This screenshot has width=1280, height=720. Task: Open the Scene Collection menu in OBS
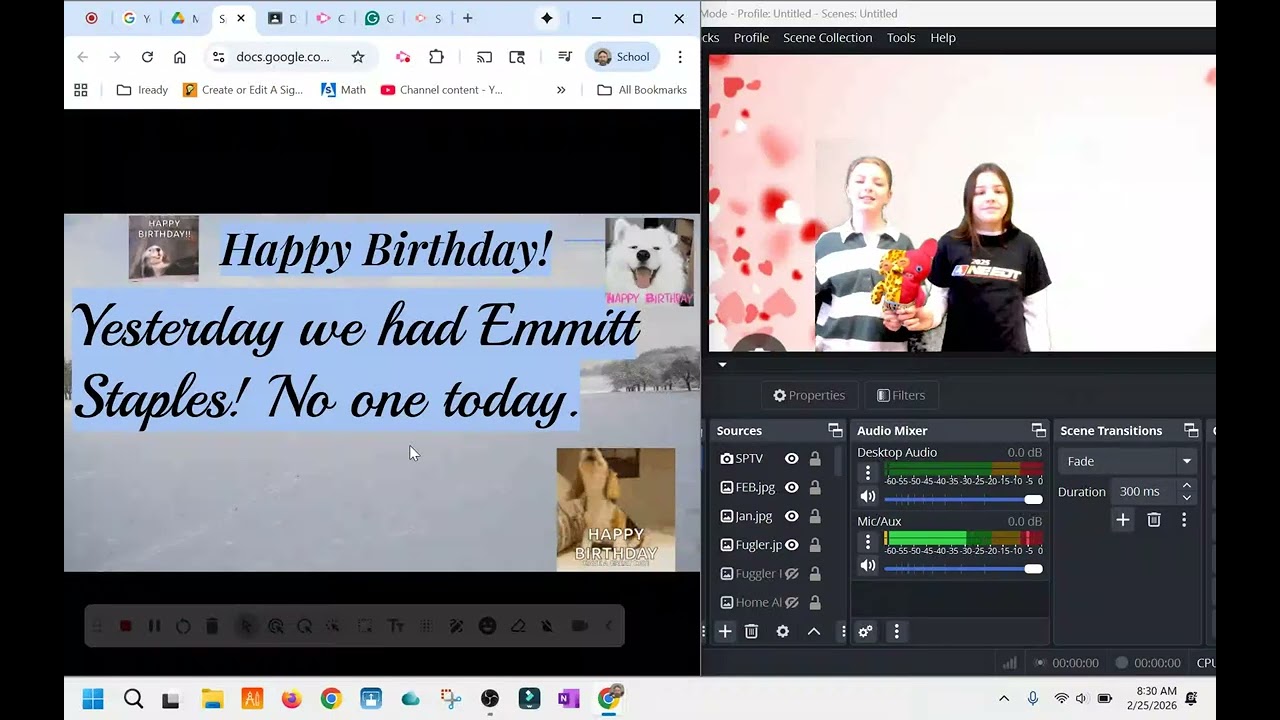point(828,38)
